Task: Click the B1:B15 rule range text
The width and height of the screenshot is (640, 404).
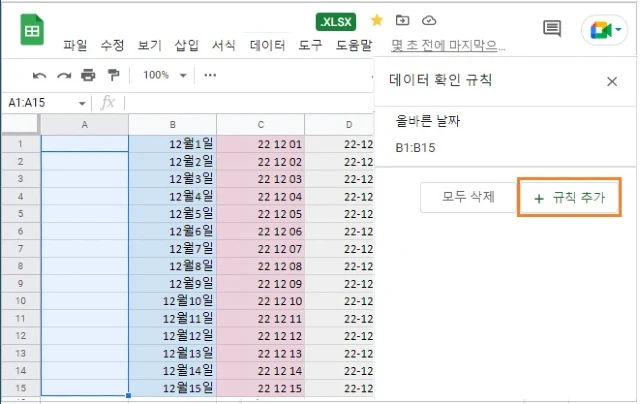Action: 415,147
